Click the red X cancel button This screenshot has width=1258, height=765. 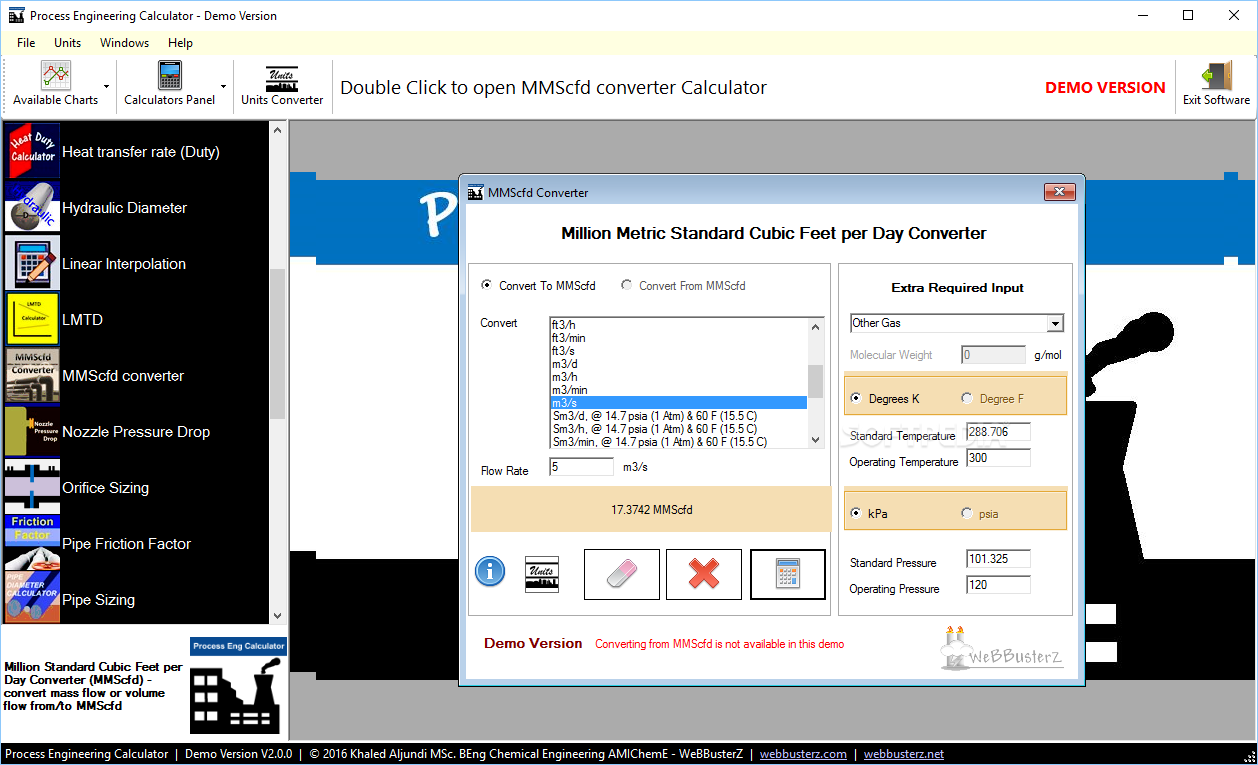(704, 574)
